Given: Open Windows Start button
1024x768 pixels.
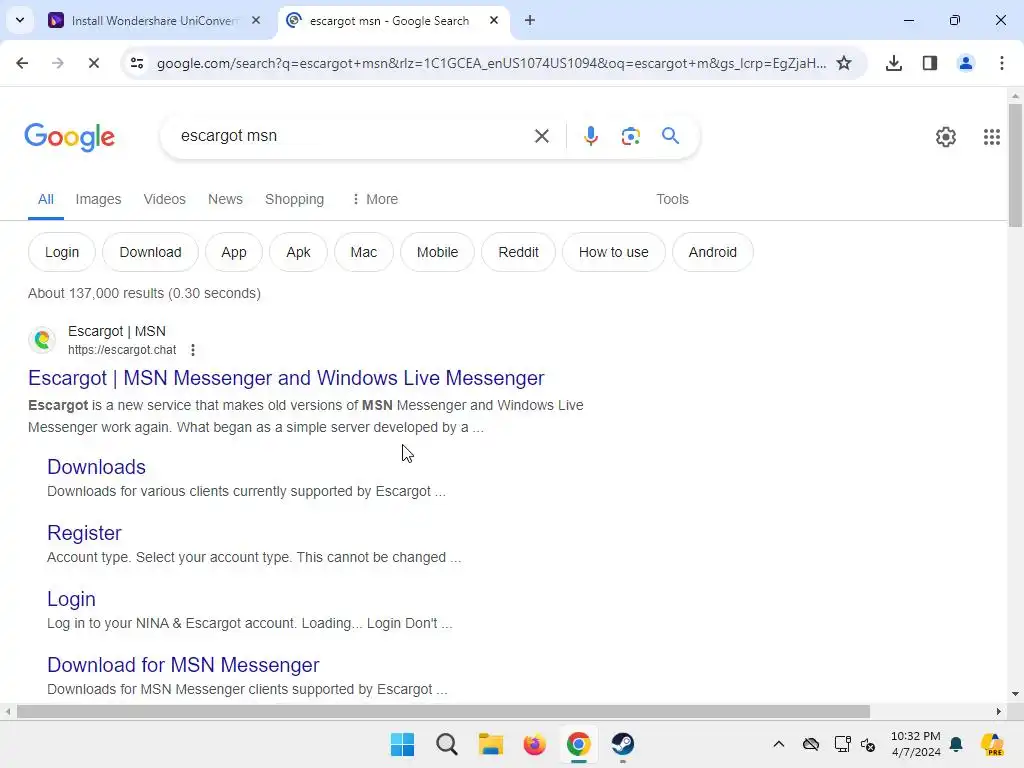Looking at the screenshot, I should coord(402,744).
